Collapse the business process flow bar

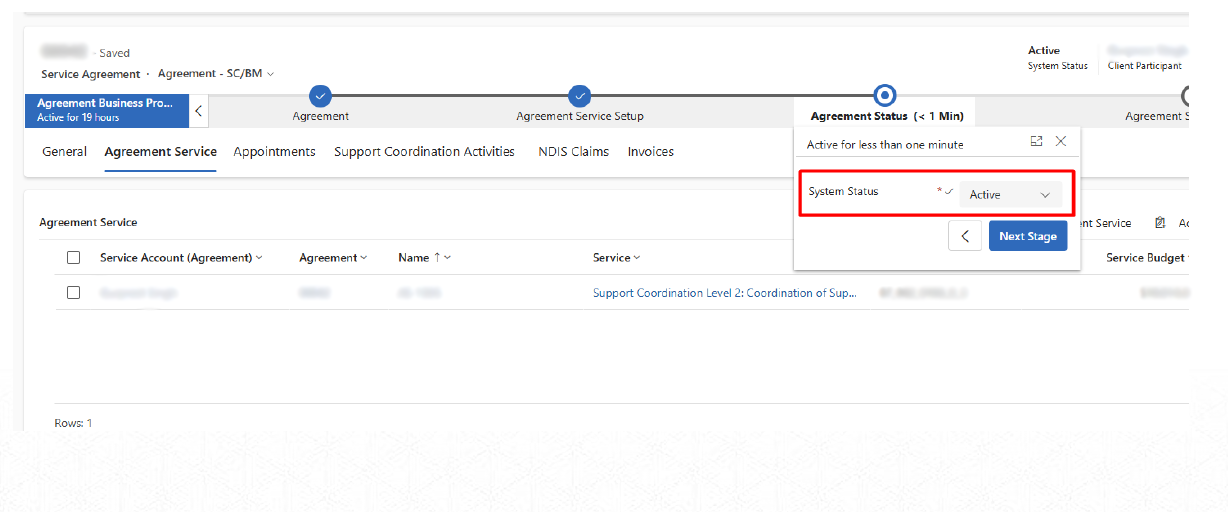click(199, 110)
